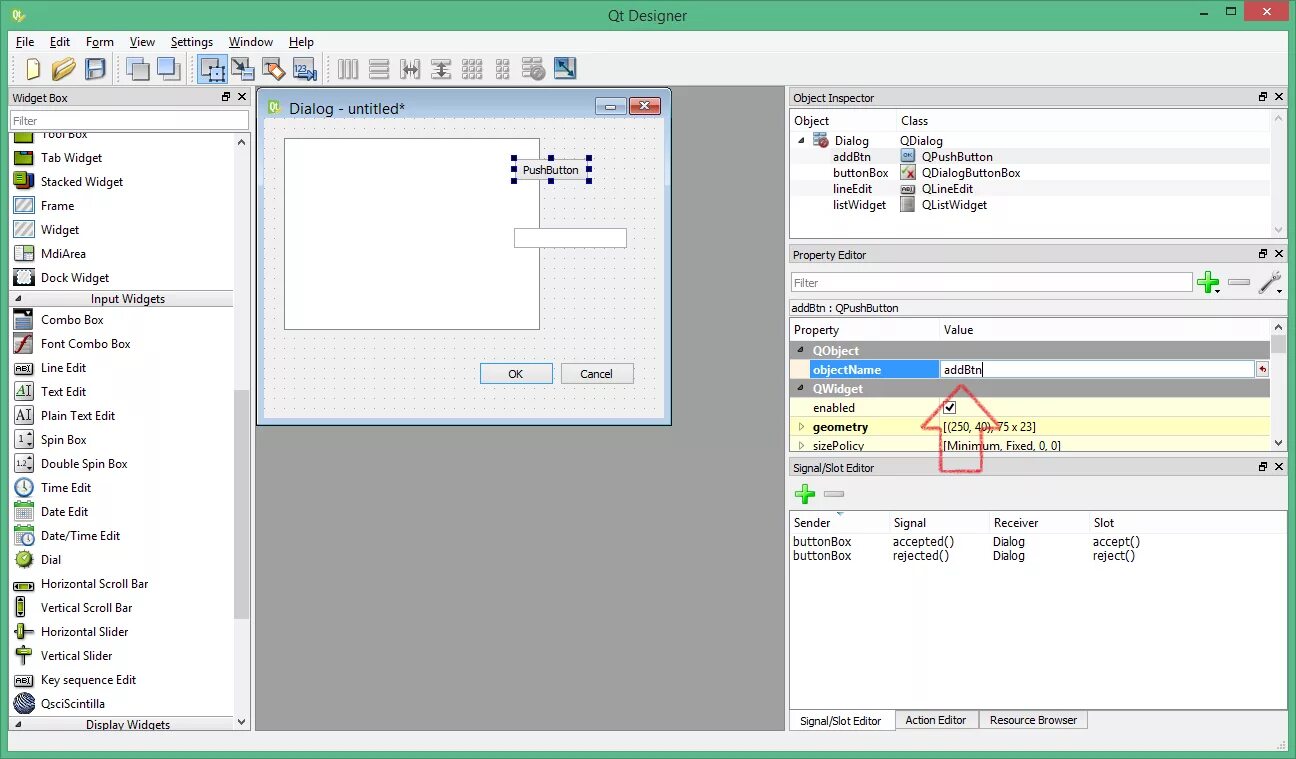Screen dimensions: 1296x759
Task: Apply form layout toolbar icon
Action: point(503,69)
